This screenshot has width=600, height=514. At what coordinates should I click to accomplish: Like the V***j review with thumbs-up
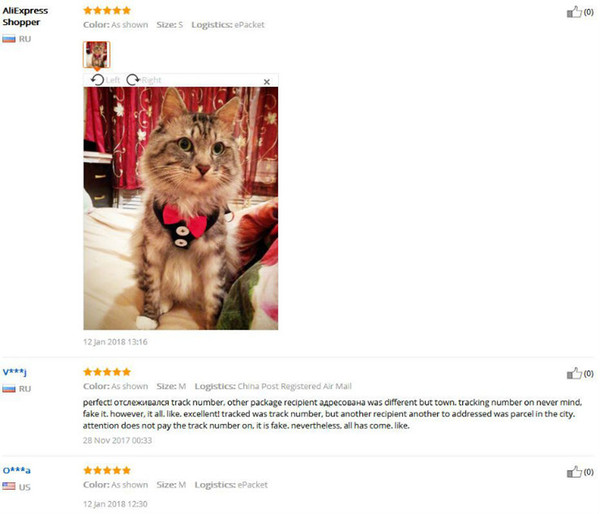574,374
